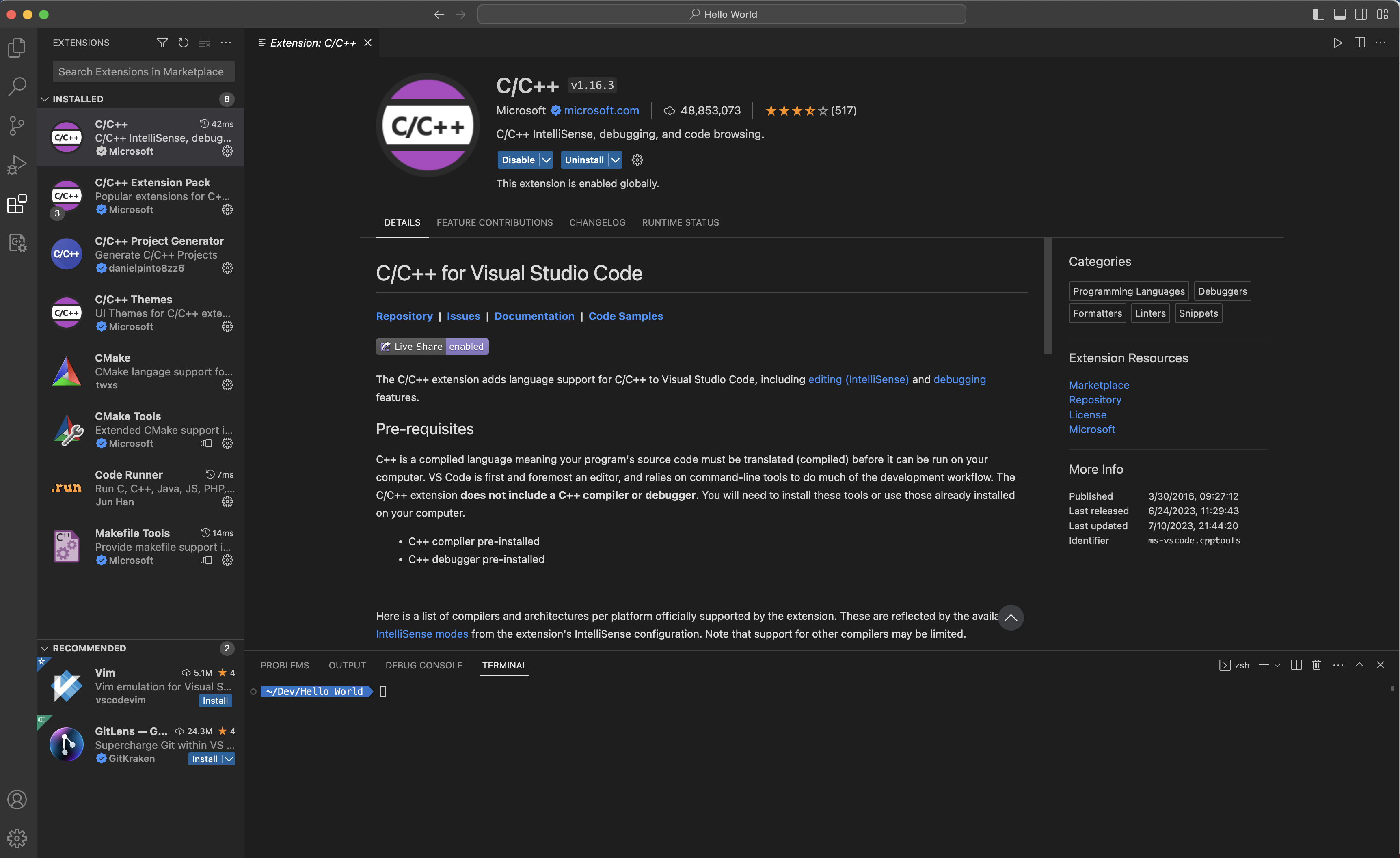
Task: Click the kill terminal trash icon
Action: coord(1316,665)
